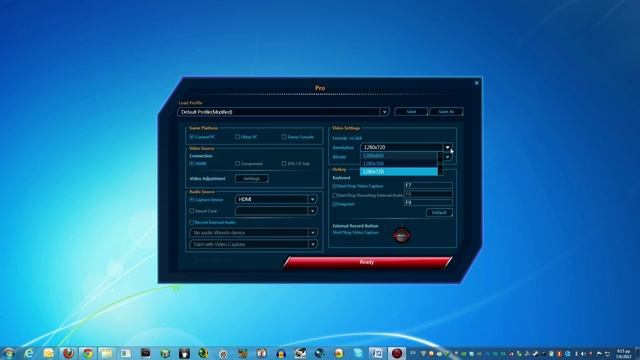Choose 1280x800 from resolution list

pyautogui.click(x=398, y=156)
